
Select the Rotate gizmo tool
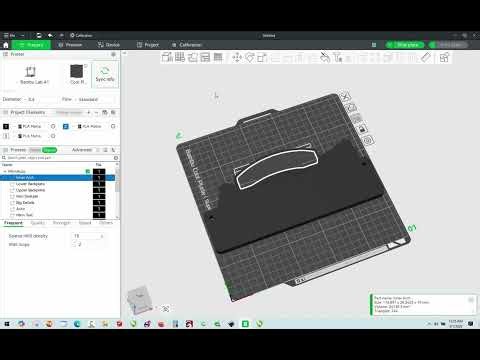pyautogui.click(x=250, y=57)
